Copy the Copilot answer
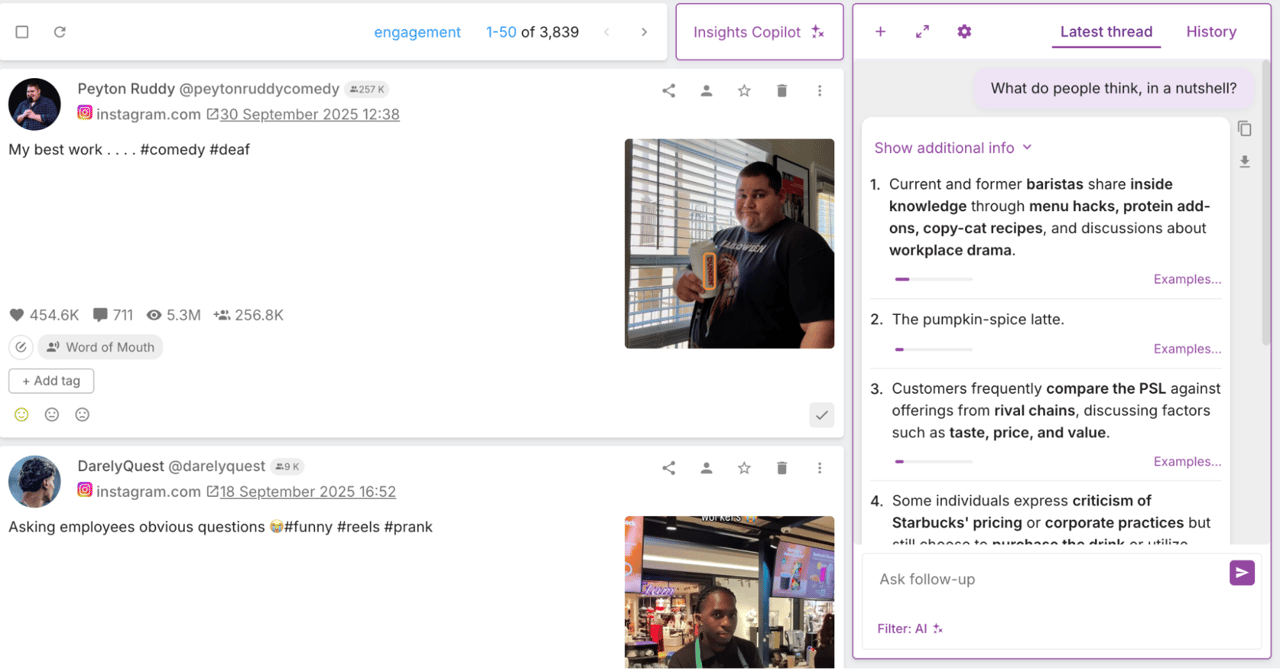The image size is (1280, 669). [x=1244, y=128]
